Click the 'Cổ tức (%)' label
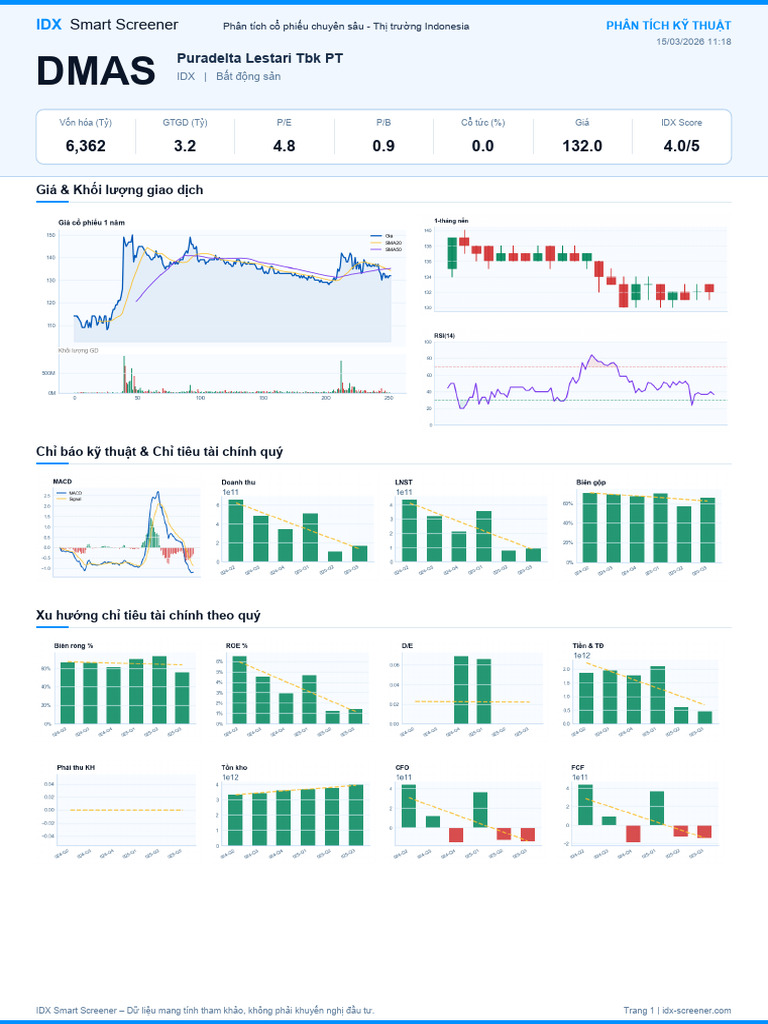Viewport: 768px width, 1024px height. pos(483,123)
